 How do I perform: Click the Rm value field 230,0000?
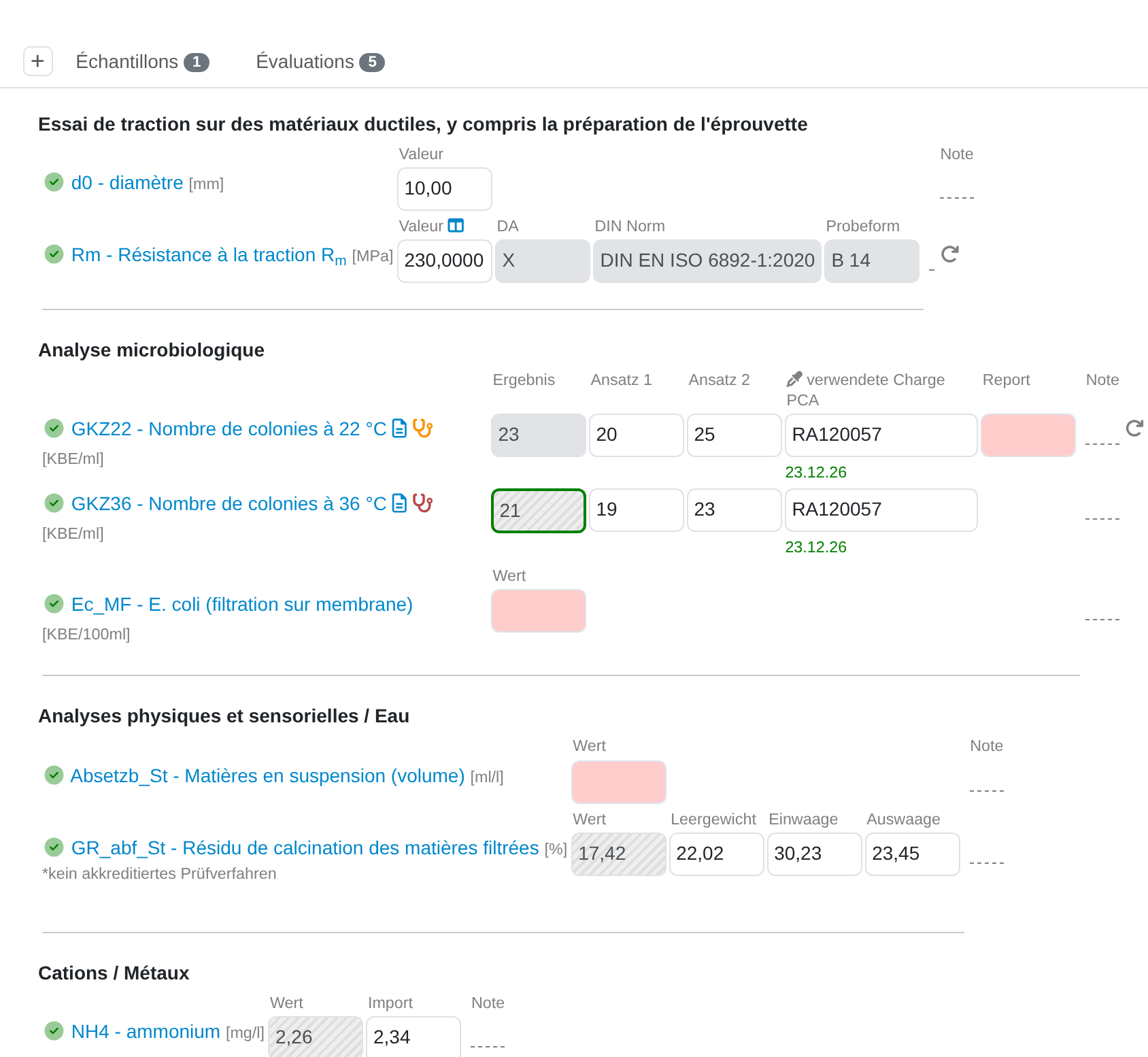tap(445, 261)
